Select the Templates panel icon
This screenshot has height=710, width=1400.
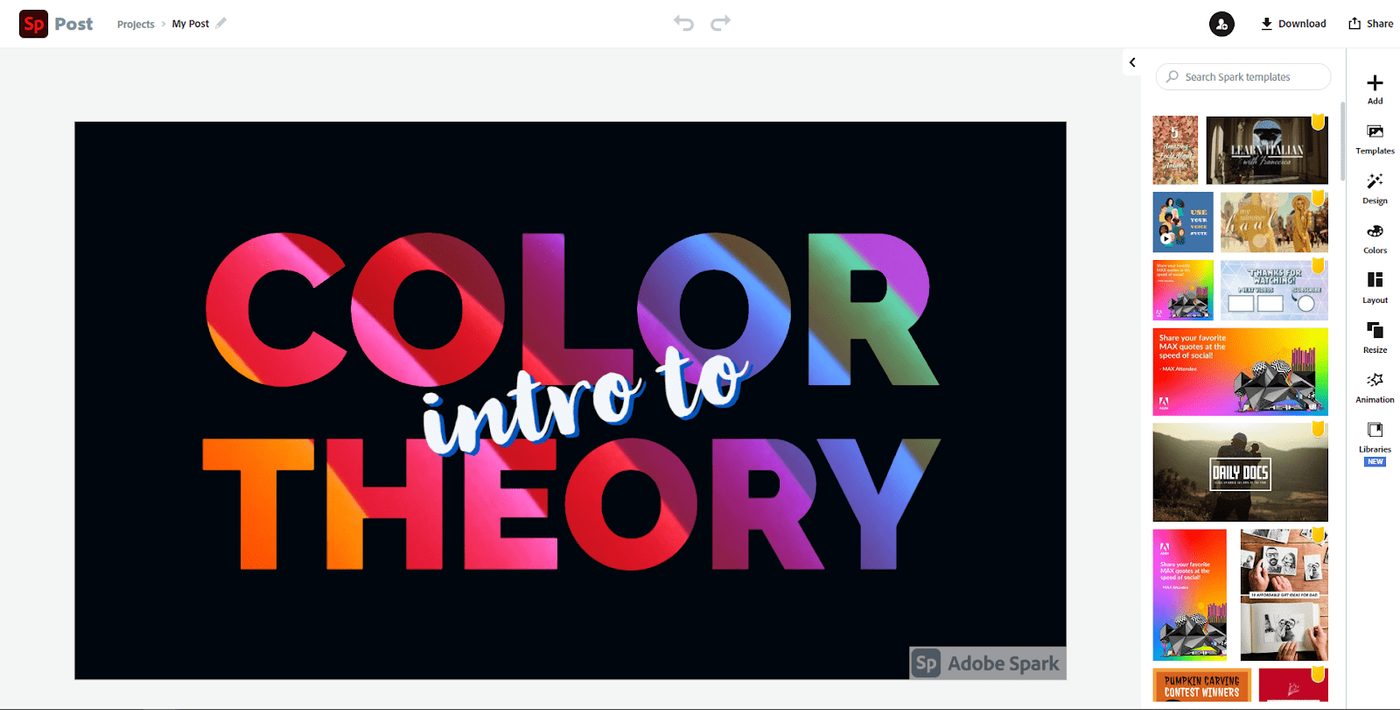(1374, 138)
